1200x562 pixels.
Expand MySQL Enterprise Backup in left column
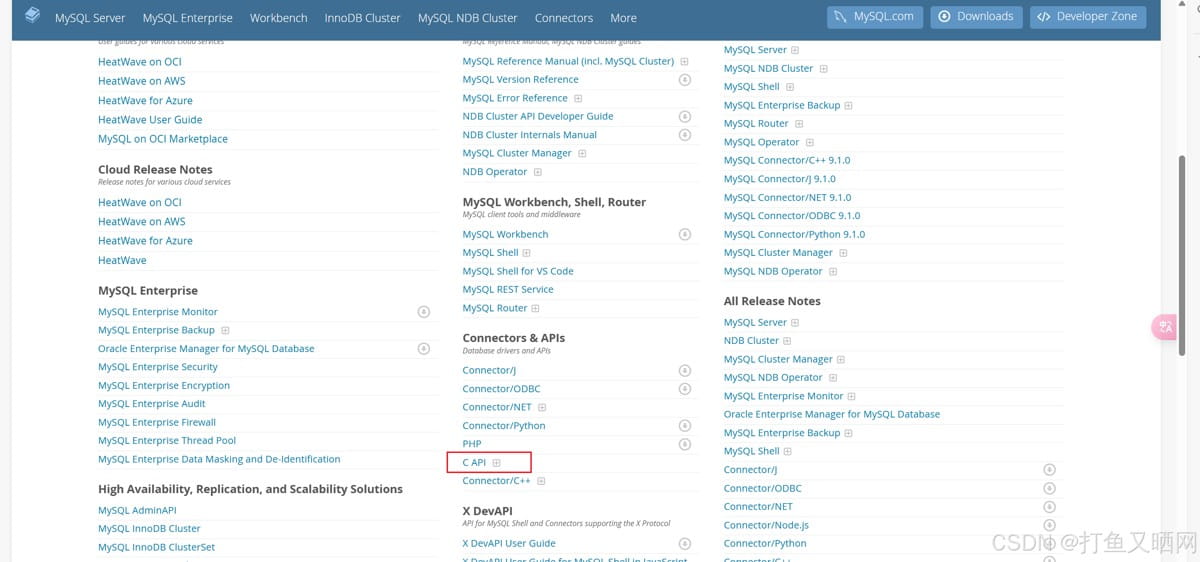225,330
